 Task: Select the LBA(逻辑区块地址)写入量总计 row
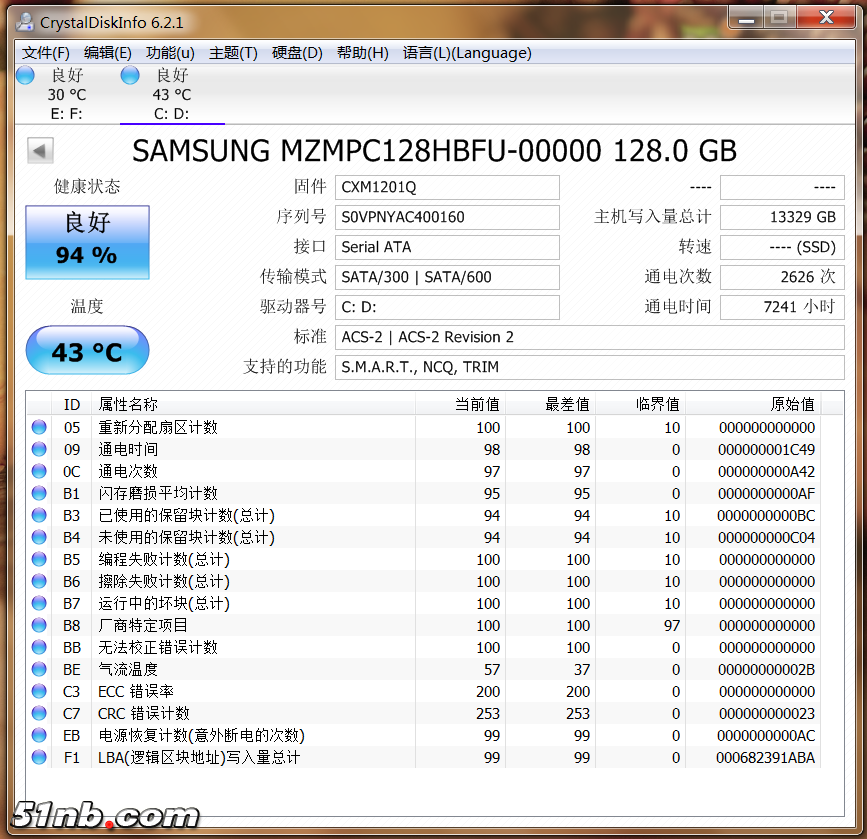[x=424, y=757]
